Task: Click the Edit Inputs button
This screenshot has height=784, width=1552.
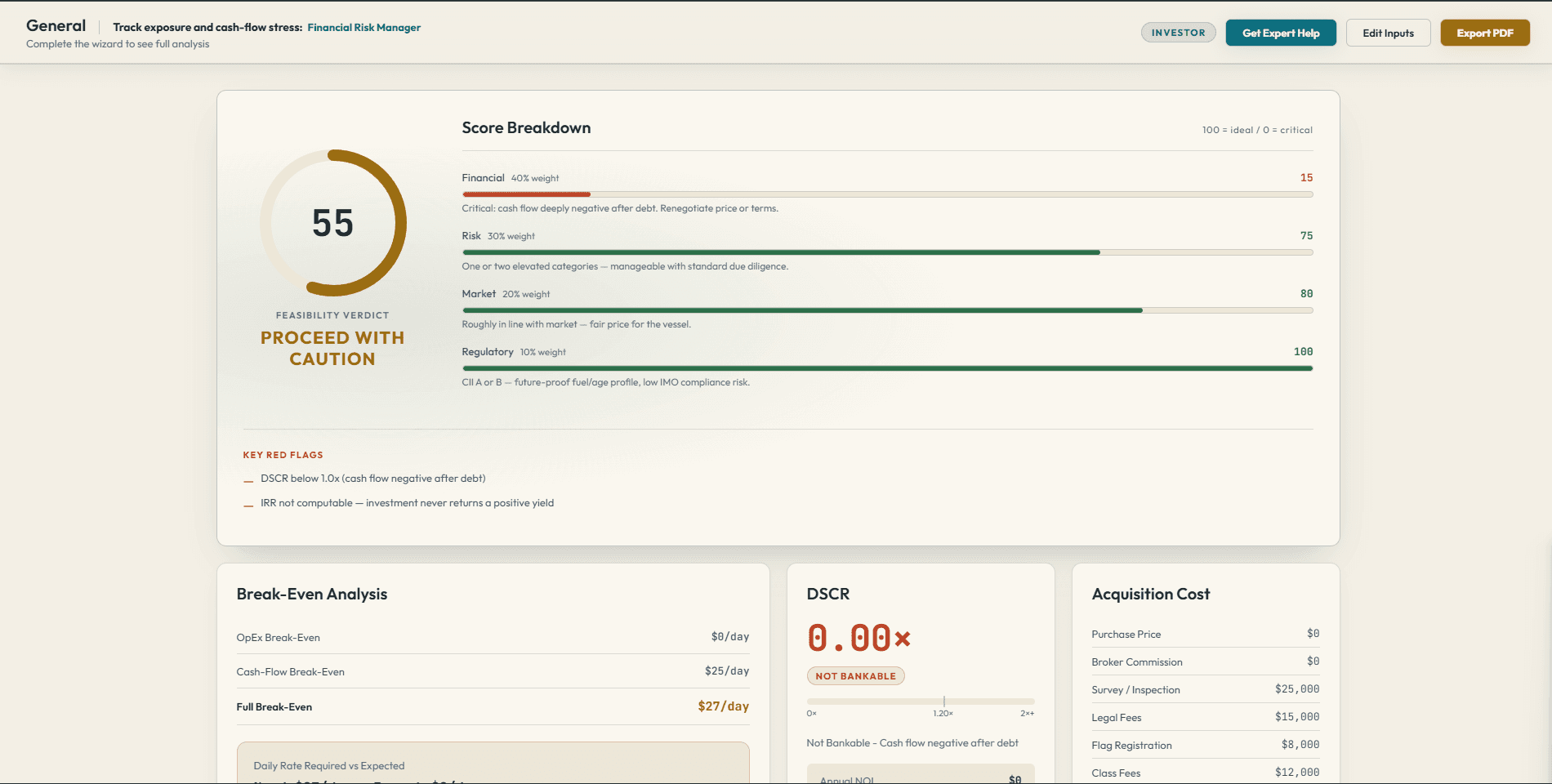Action: point(1388,33)
